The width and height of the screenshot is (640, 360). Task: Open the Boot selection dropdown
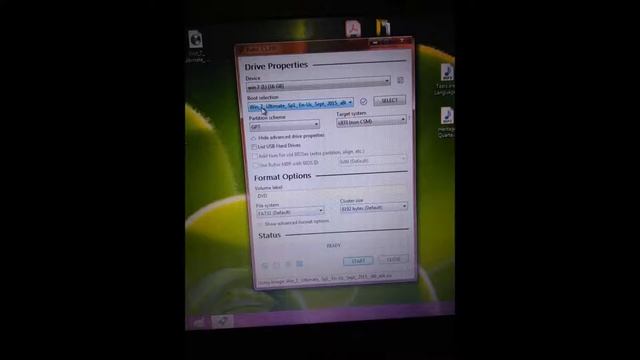[300, 104]
